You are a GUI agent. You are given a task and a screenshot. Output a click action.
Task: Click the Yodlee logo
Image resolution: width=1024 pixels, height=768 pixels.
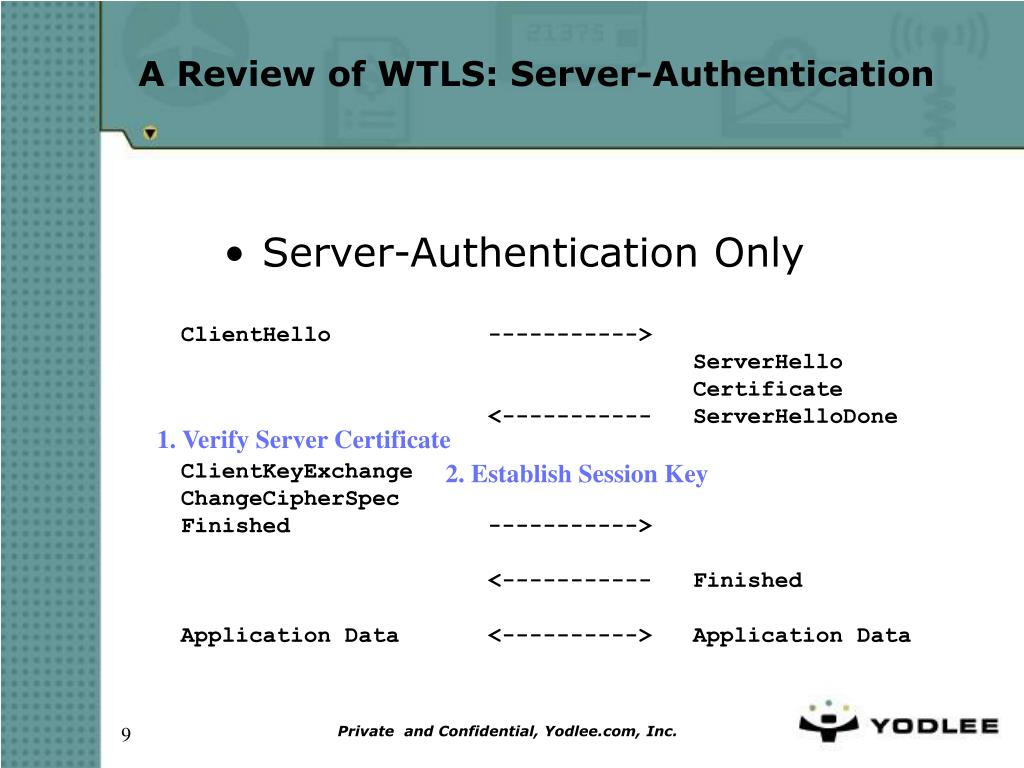899,722
